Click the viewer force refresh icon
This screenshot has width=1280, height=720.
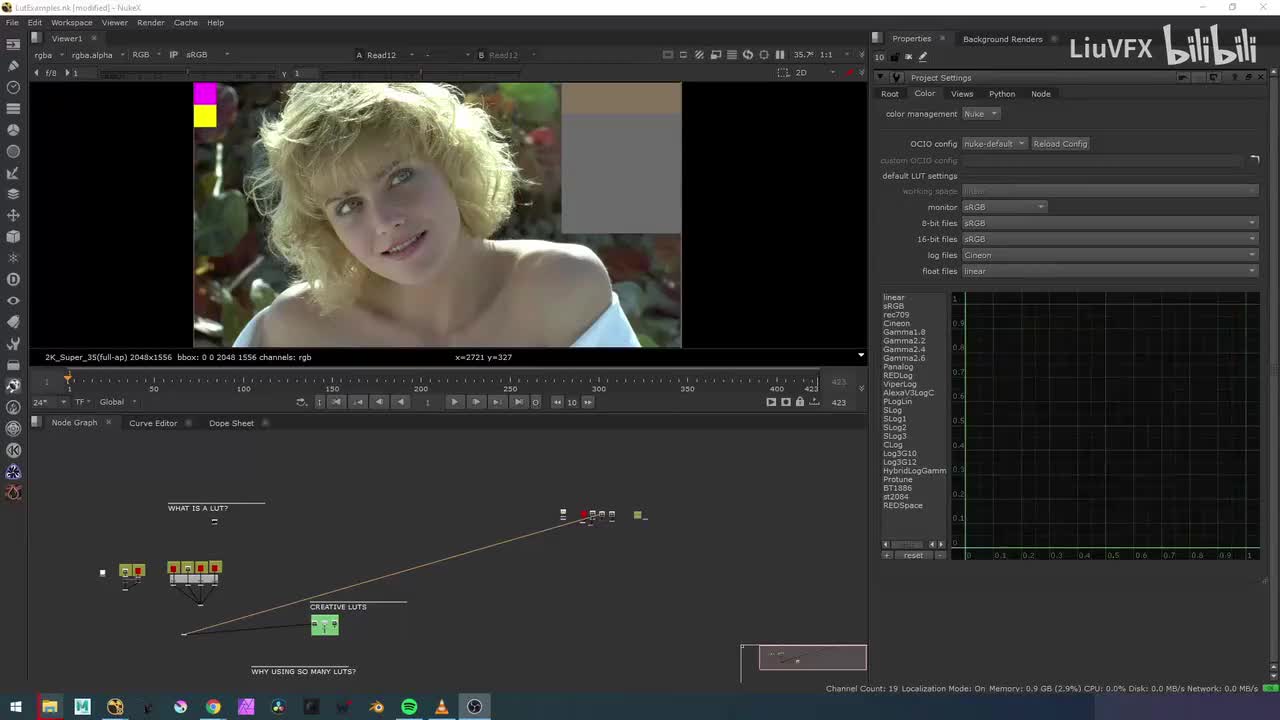click(748, 55)
